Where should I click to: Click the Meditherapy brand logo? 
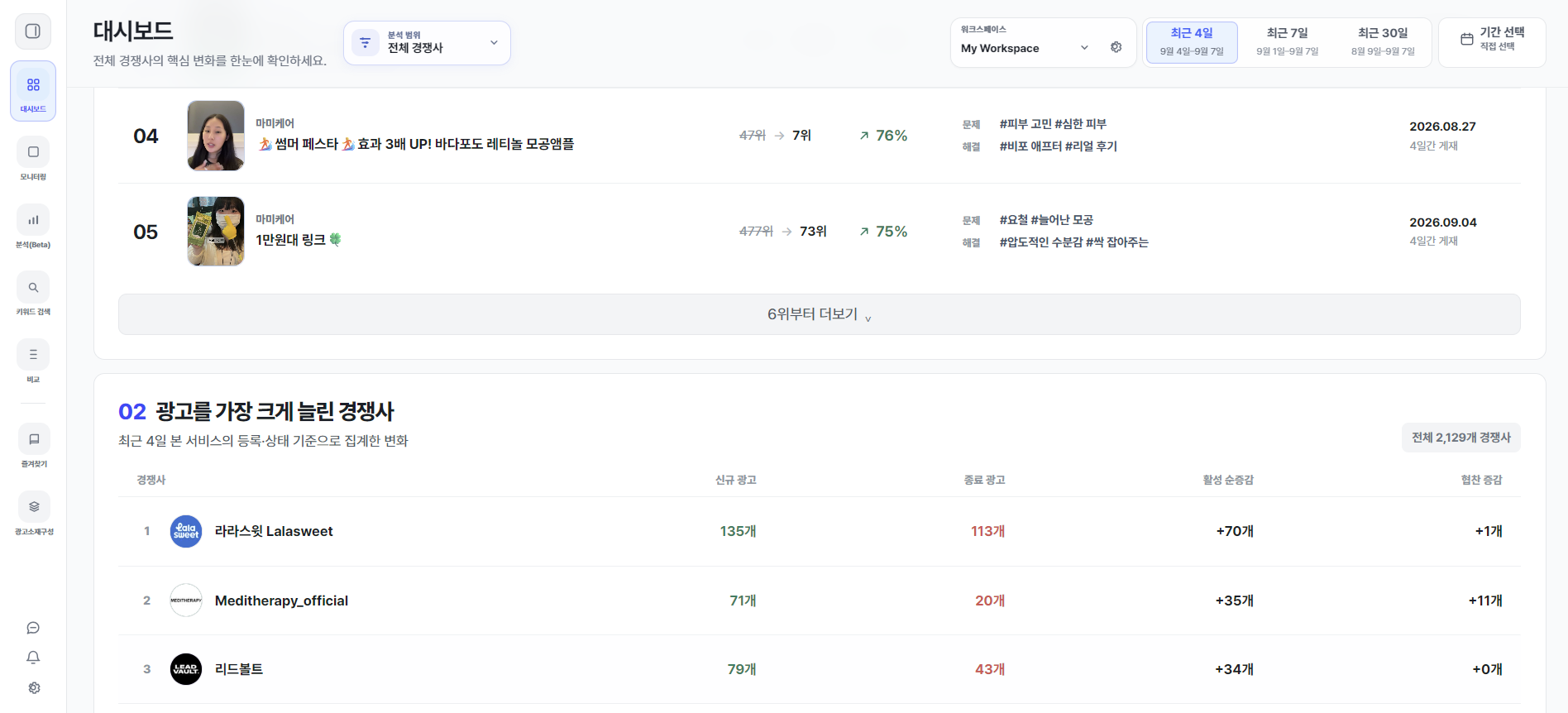click(x=186, y=601)
